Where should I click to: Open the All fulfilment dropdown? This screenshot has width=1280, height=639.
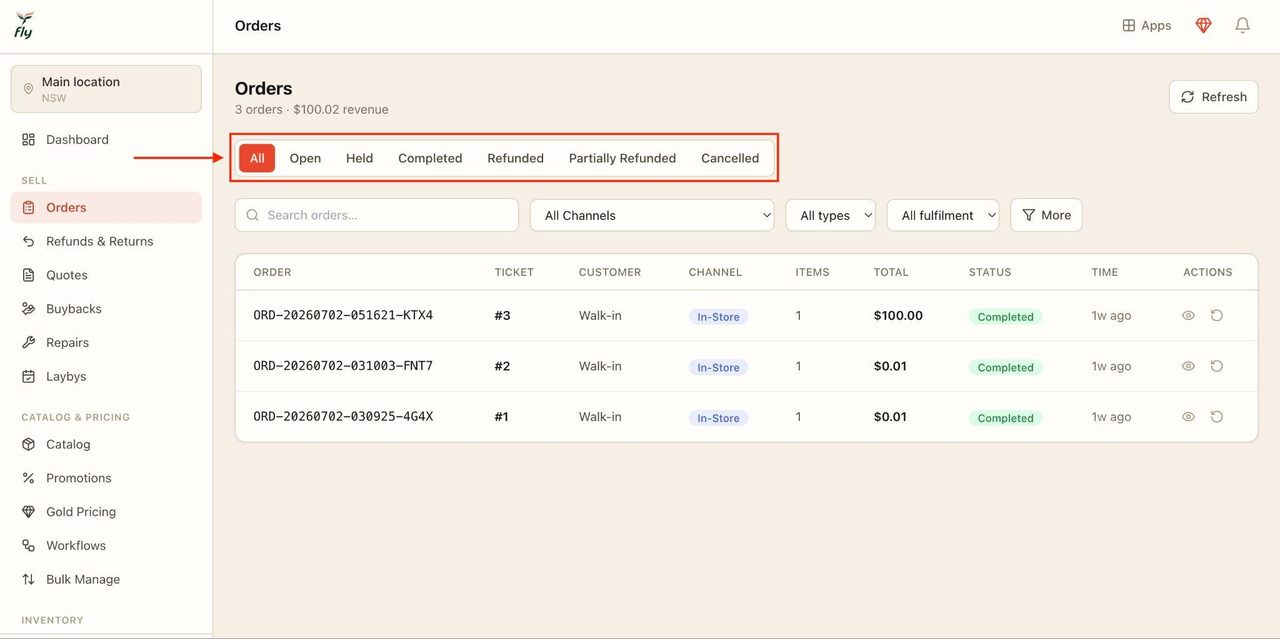point(943,215)
